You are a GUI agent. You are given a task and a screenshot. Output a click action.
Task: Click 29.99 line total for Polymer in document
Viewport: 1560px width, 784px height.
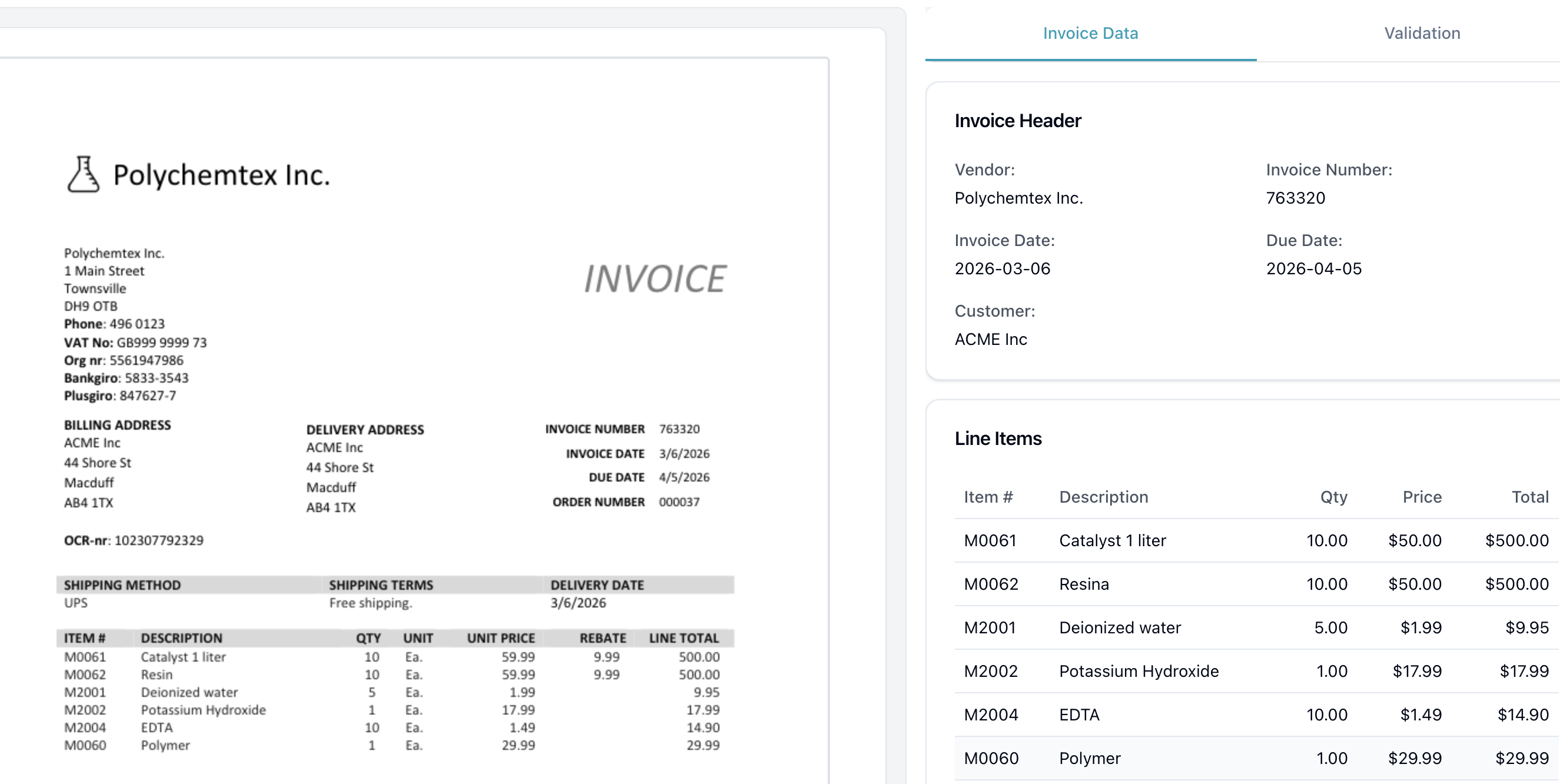pos(702,746)
